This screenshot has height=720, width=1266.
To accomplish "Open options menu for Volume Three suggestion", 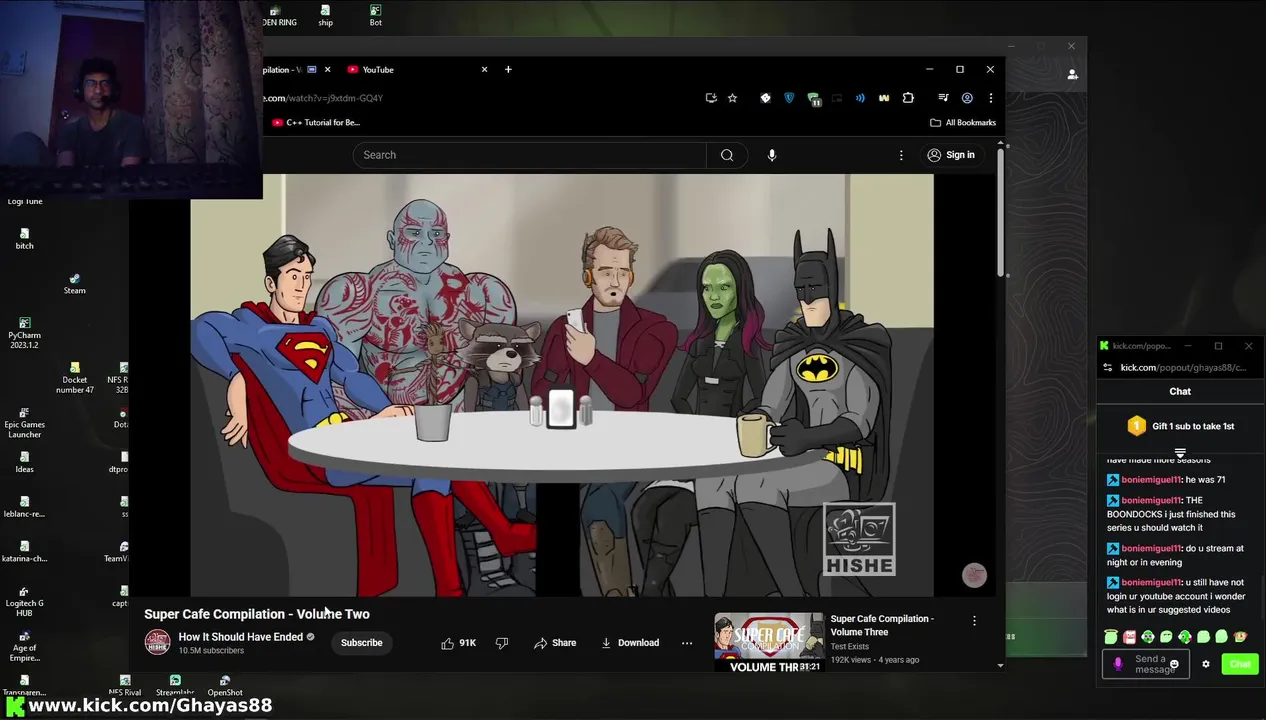I will click(x=974, y=621).
